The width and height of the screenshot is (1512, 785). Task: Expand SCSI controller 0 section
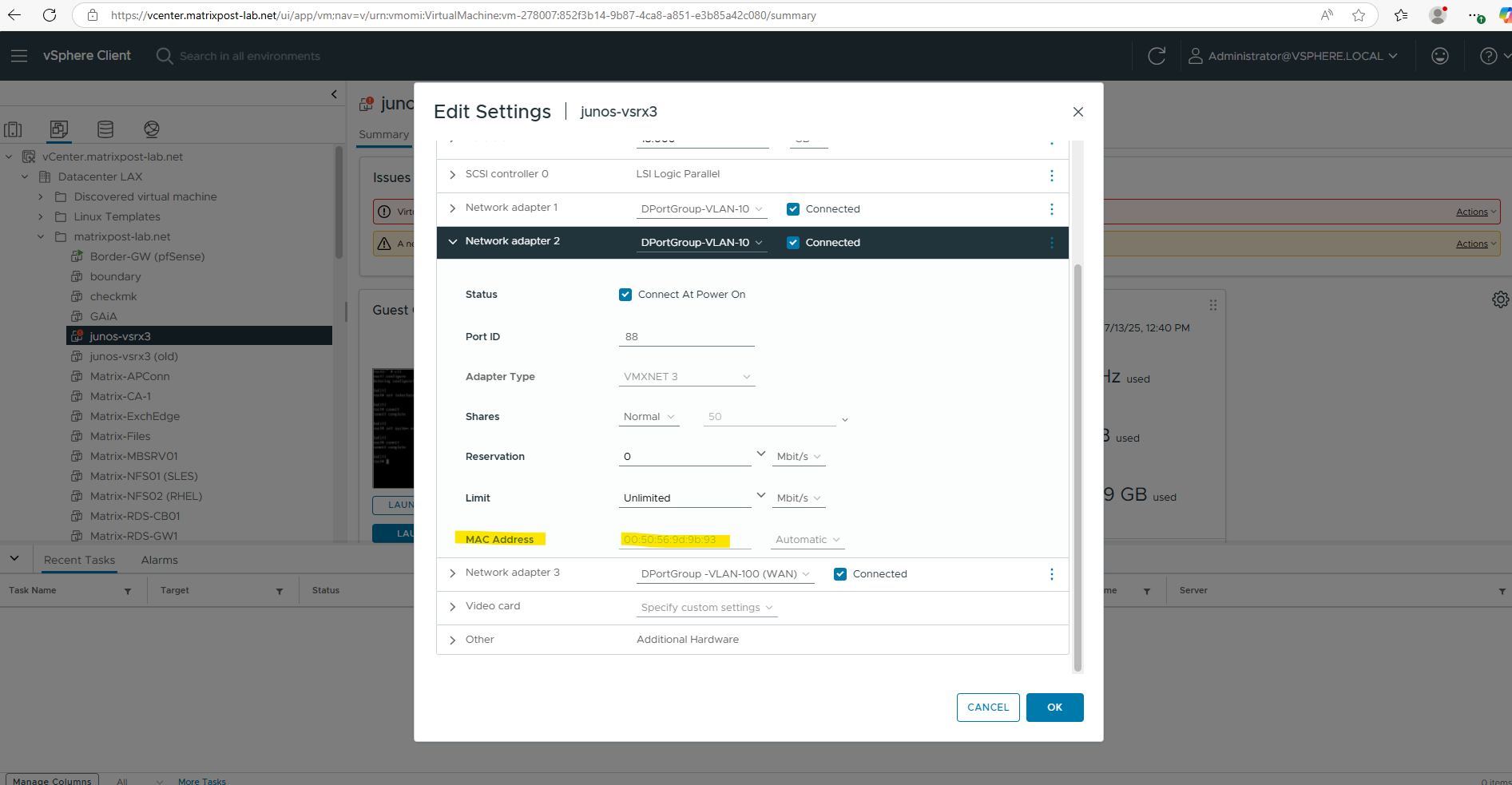pyautogui.click(x=453, y=175)
